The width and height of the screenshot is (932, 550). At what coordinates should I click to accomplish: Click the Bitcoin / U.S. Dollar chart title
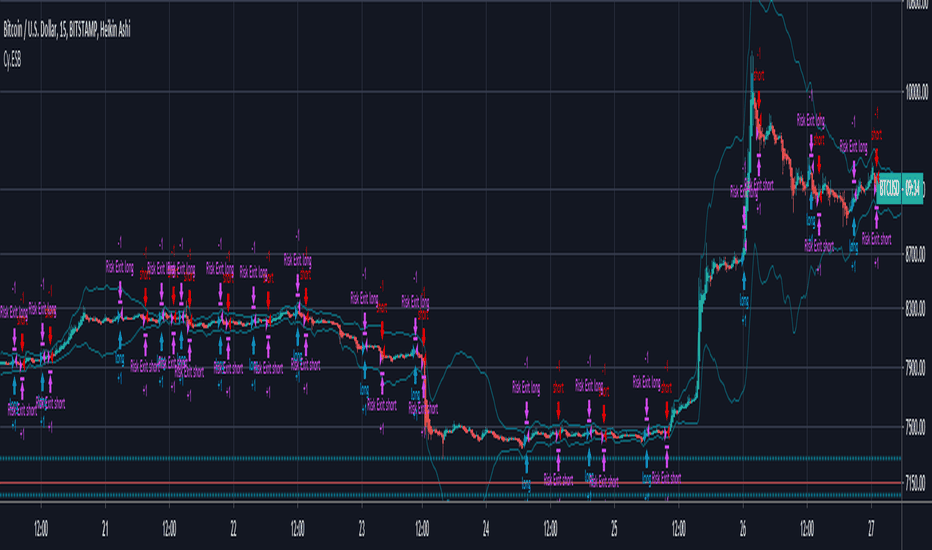(67, 30)
